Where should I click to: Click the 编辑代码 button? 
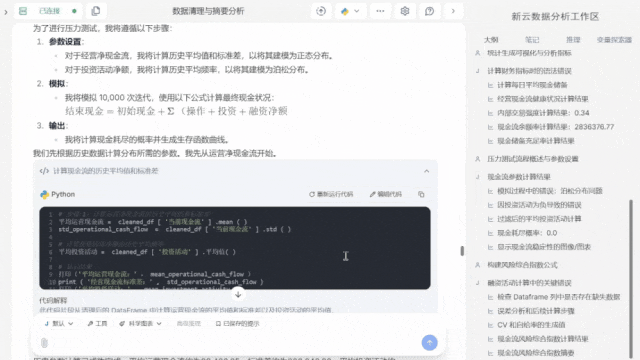(386, 194)
